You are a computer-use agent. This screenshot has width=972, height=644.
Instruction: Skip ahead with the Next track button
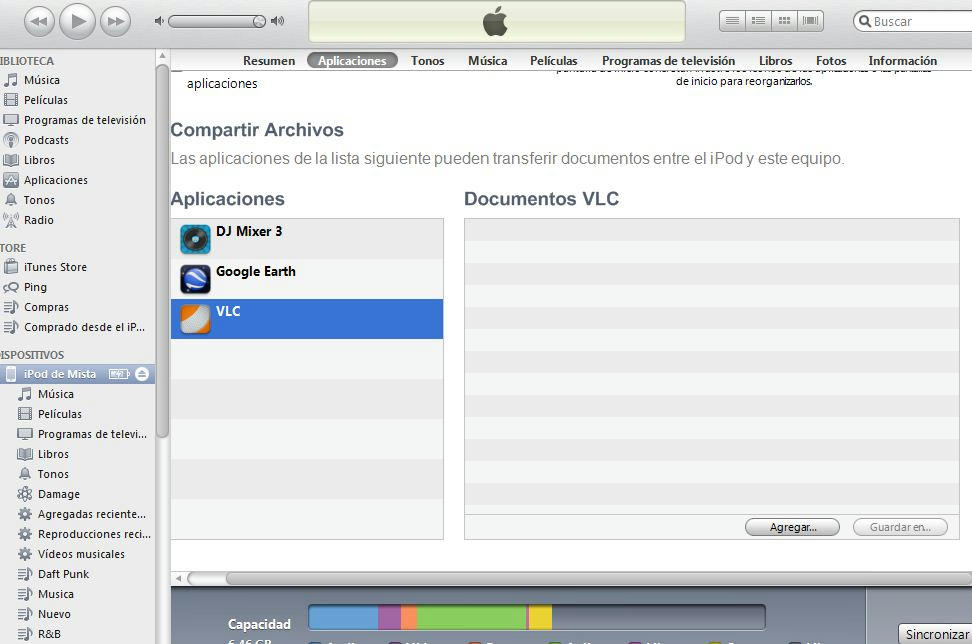116,22
